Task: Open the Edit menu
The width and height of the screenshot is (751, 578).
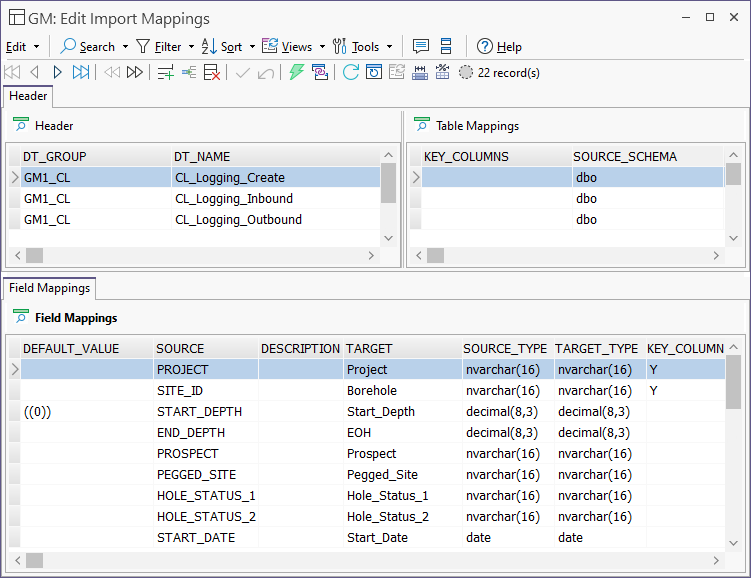Action: 16,47
